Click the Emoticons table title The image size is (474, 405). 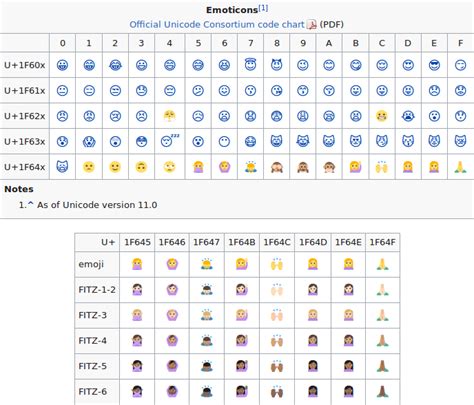pos(232,10)
